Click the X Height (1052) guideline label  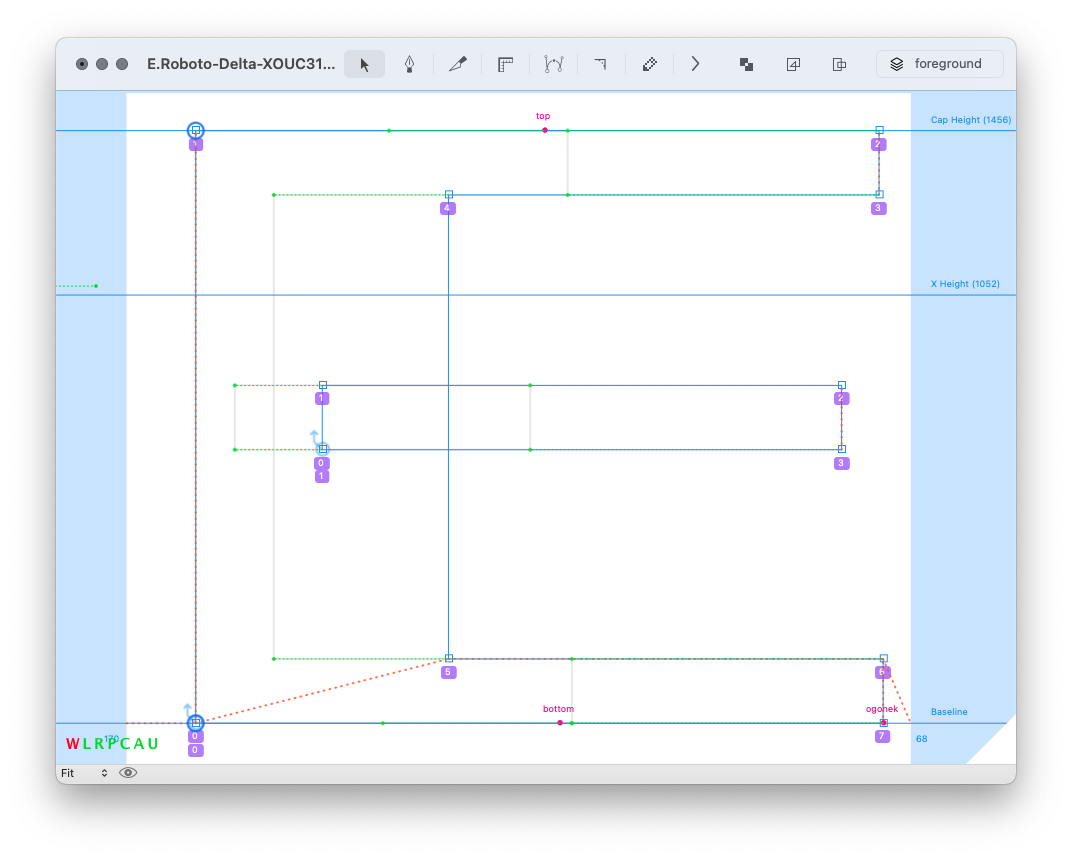click(965, 284)
